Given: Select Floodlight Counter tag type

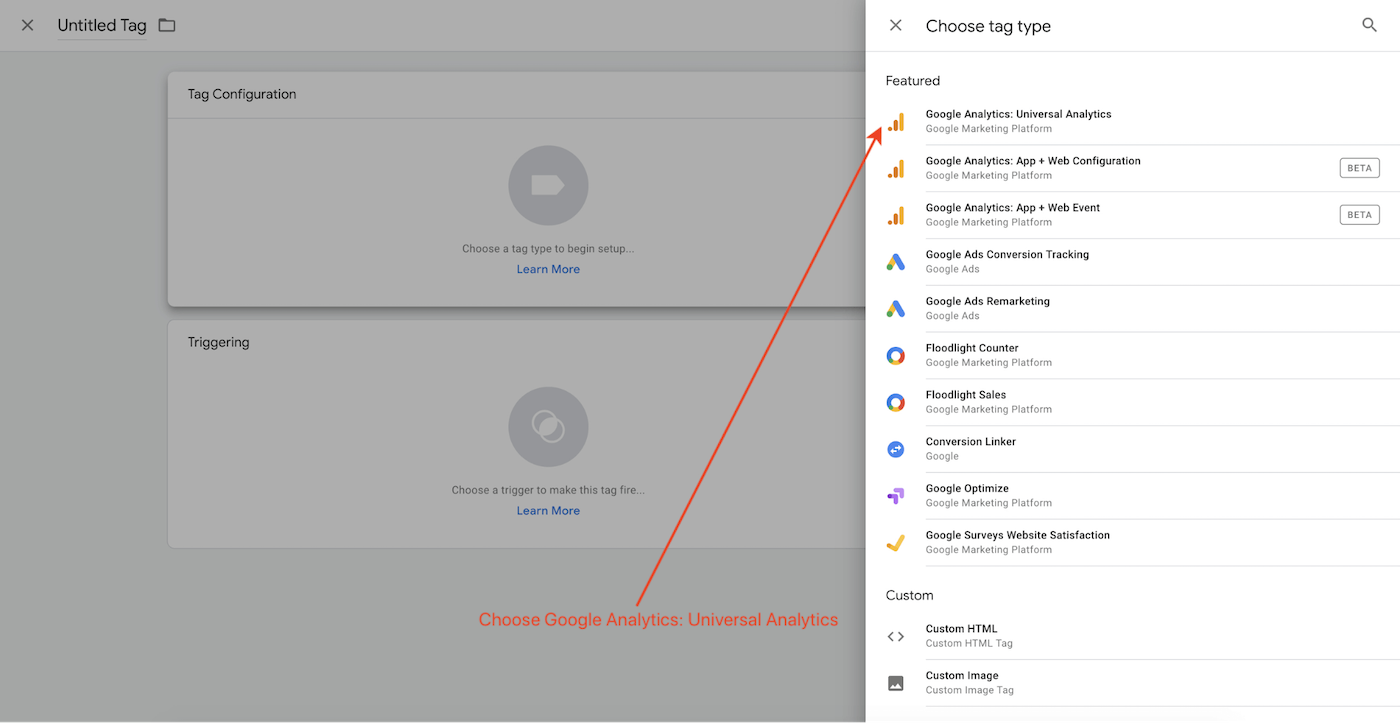Looking at the screenshot, I should click(1133, 356).
